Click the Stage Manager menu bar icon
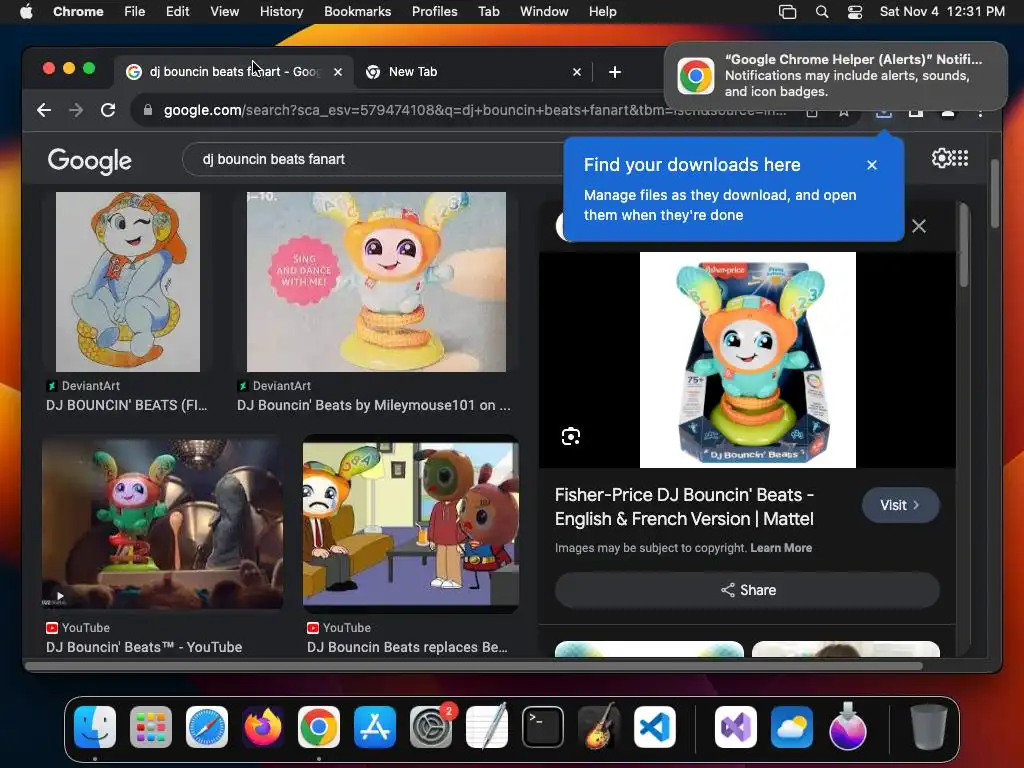This screenshot has width=1024, height=768. coord(788,12)
